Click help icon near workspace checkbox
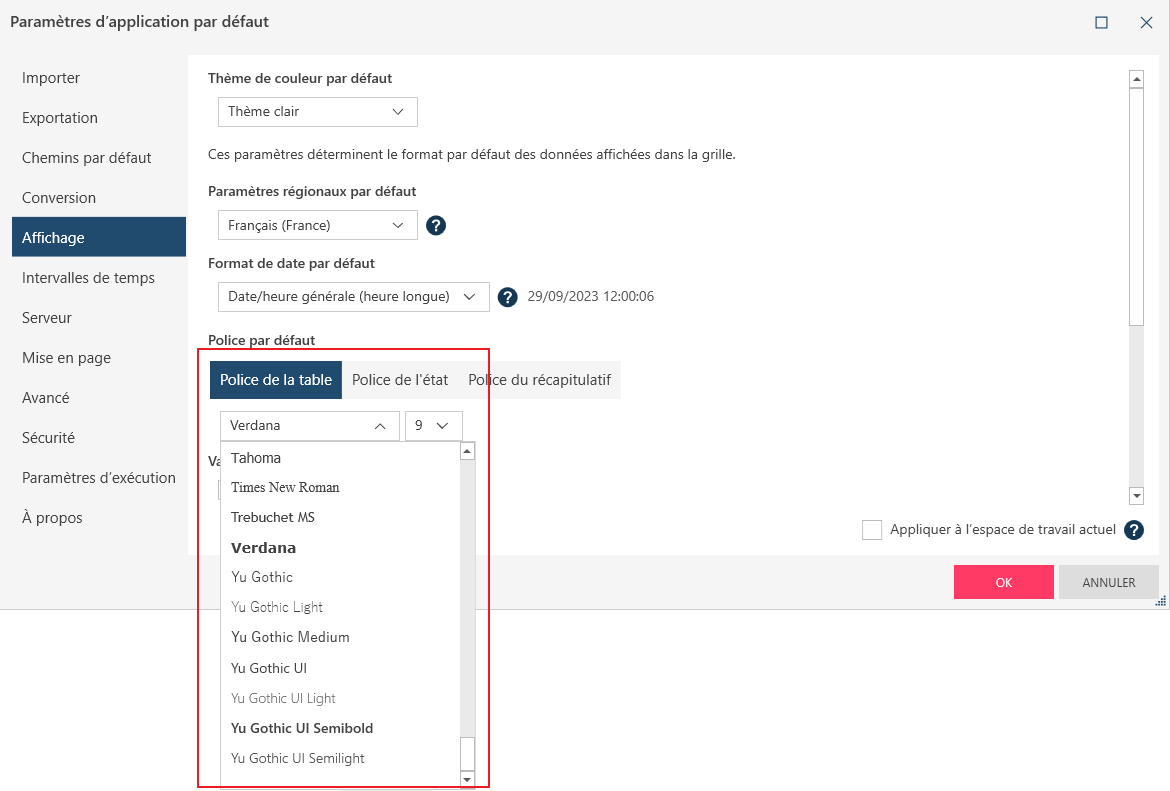 pyautogui.click(x=1134, y=530)
